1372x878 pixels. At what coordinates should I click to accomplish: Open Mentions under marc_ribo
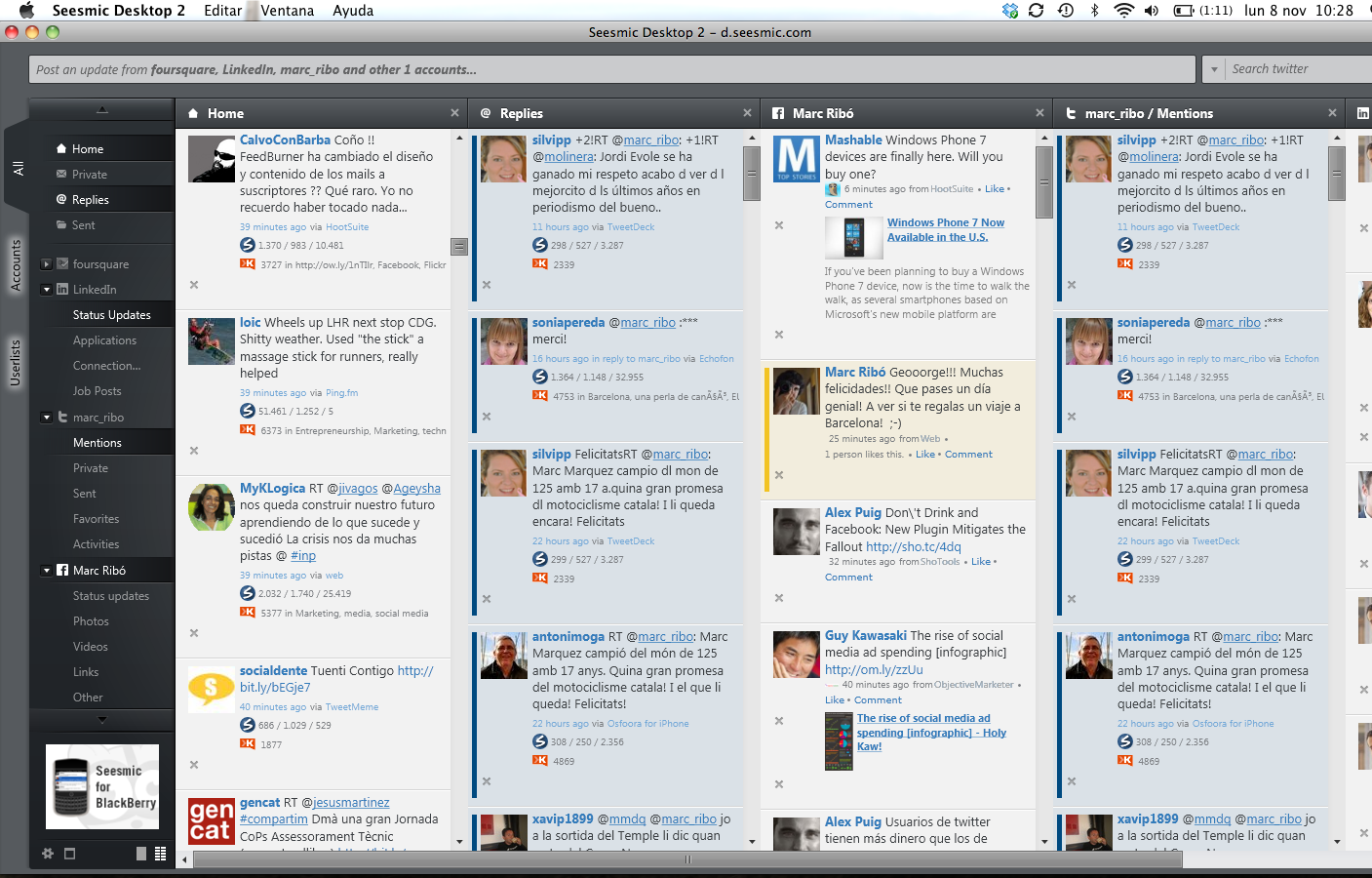coord(98,443)
